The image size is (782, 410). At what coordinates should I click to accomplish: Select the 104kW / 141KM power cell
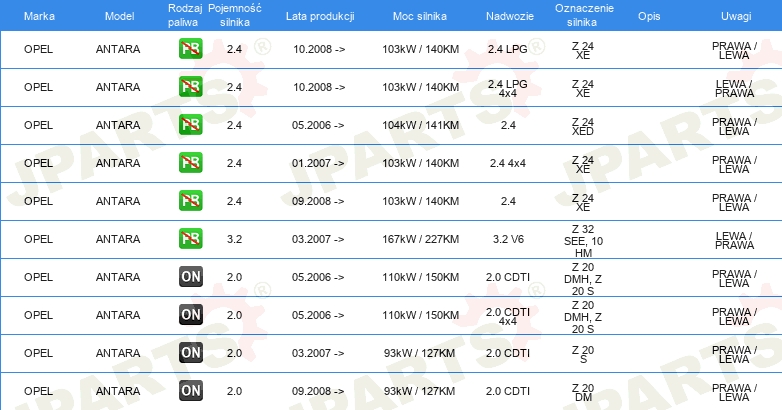(x=420, y=125)
